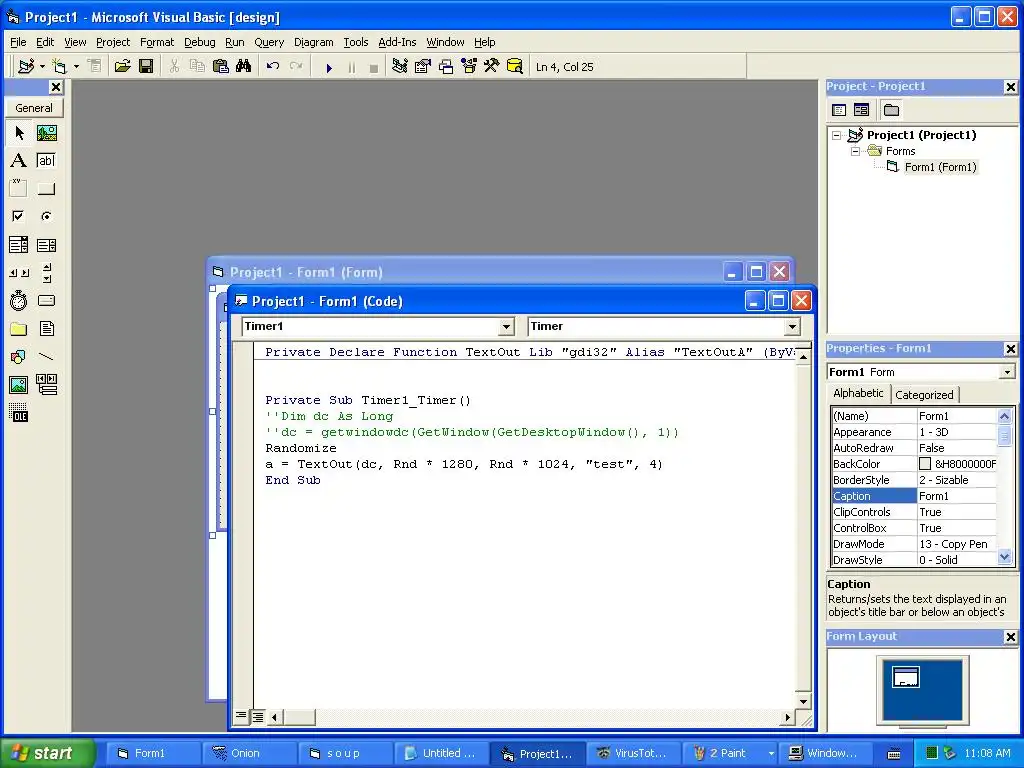Select the TextBox control tool
This screenshot has width=1024, height=768.
pyautogui.click(x=46, y=161)
